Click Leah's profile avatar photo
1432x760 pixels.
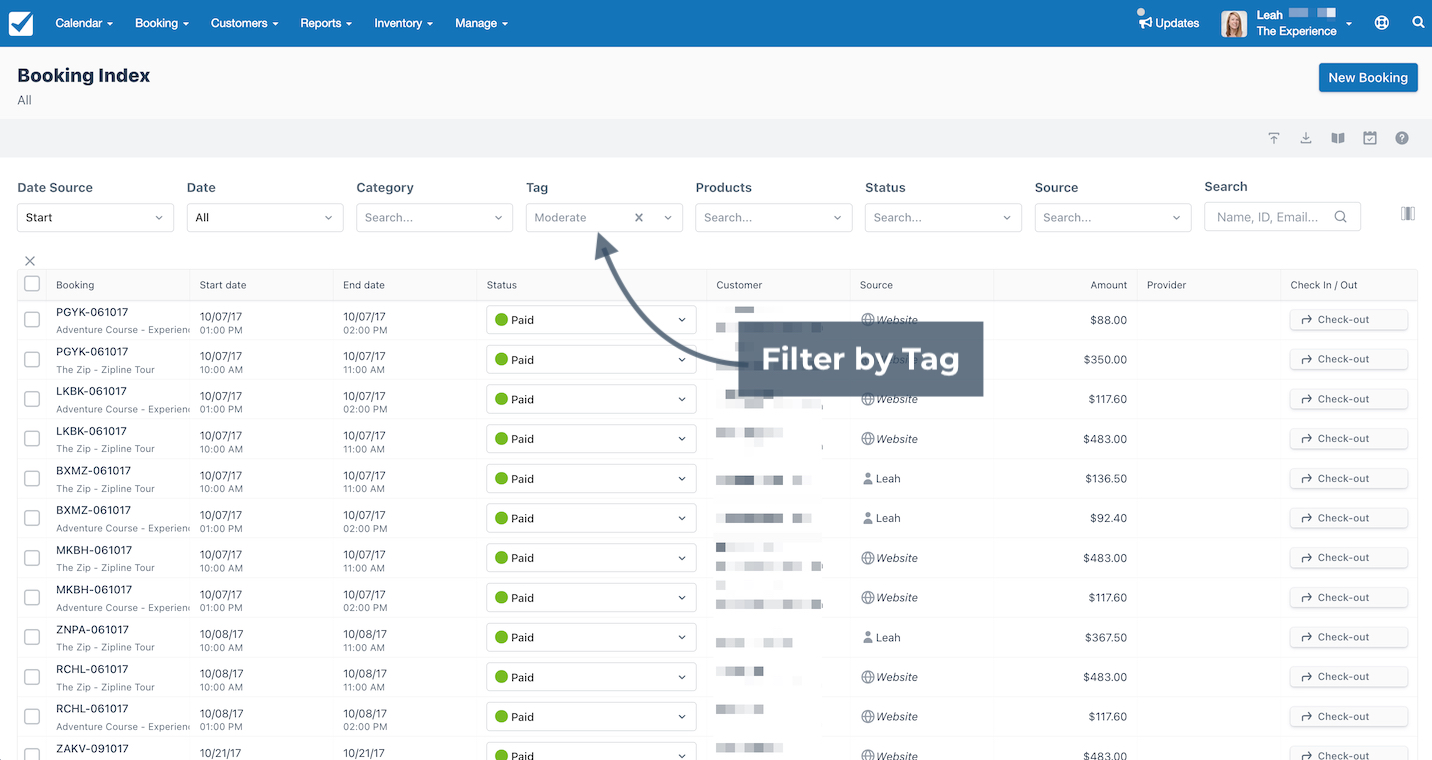click(x=1234, y=24)
